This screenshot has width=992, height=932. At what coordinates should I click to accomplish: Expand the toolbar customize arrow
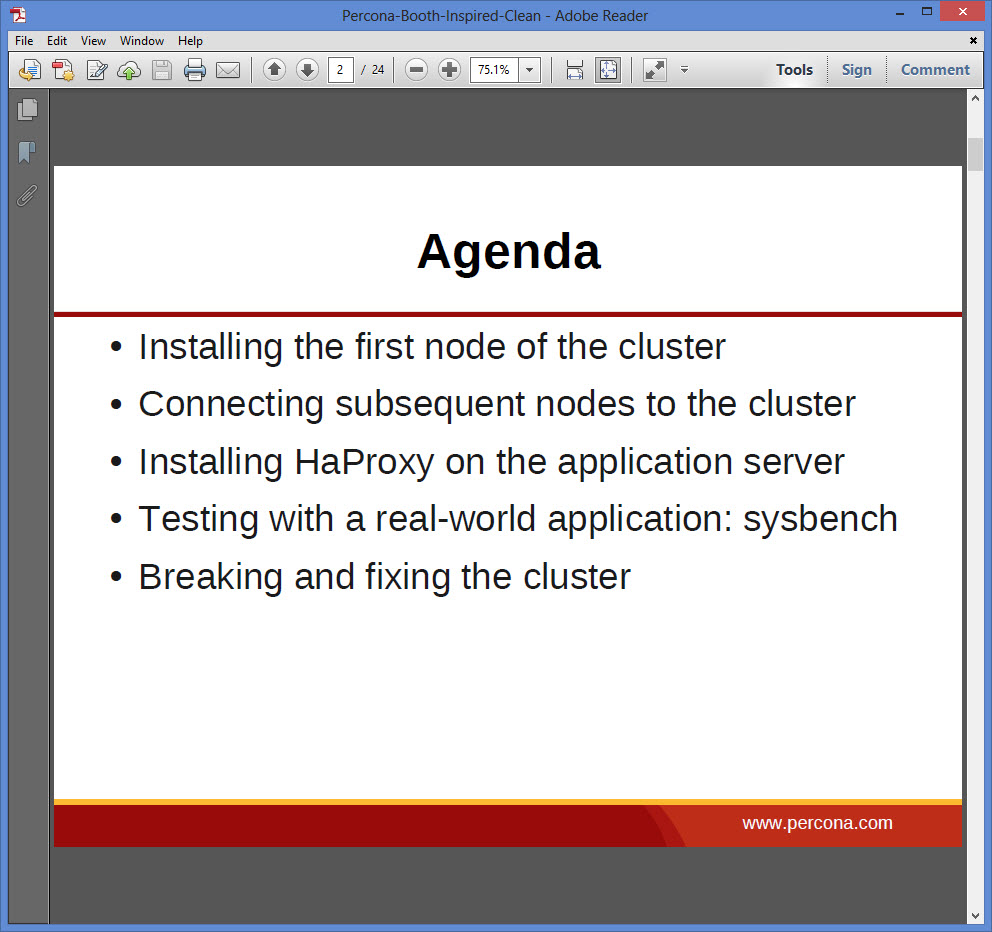[684, 70]
